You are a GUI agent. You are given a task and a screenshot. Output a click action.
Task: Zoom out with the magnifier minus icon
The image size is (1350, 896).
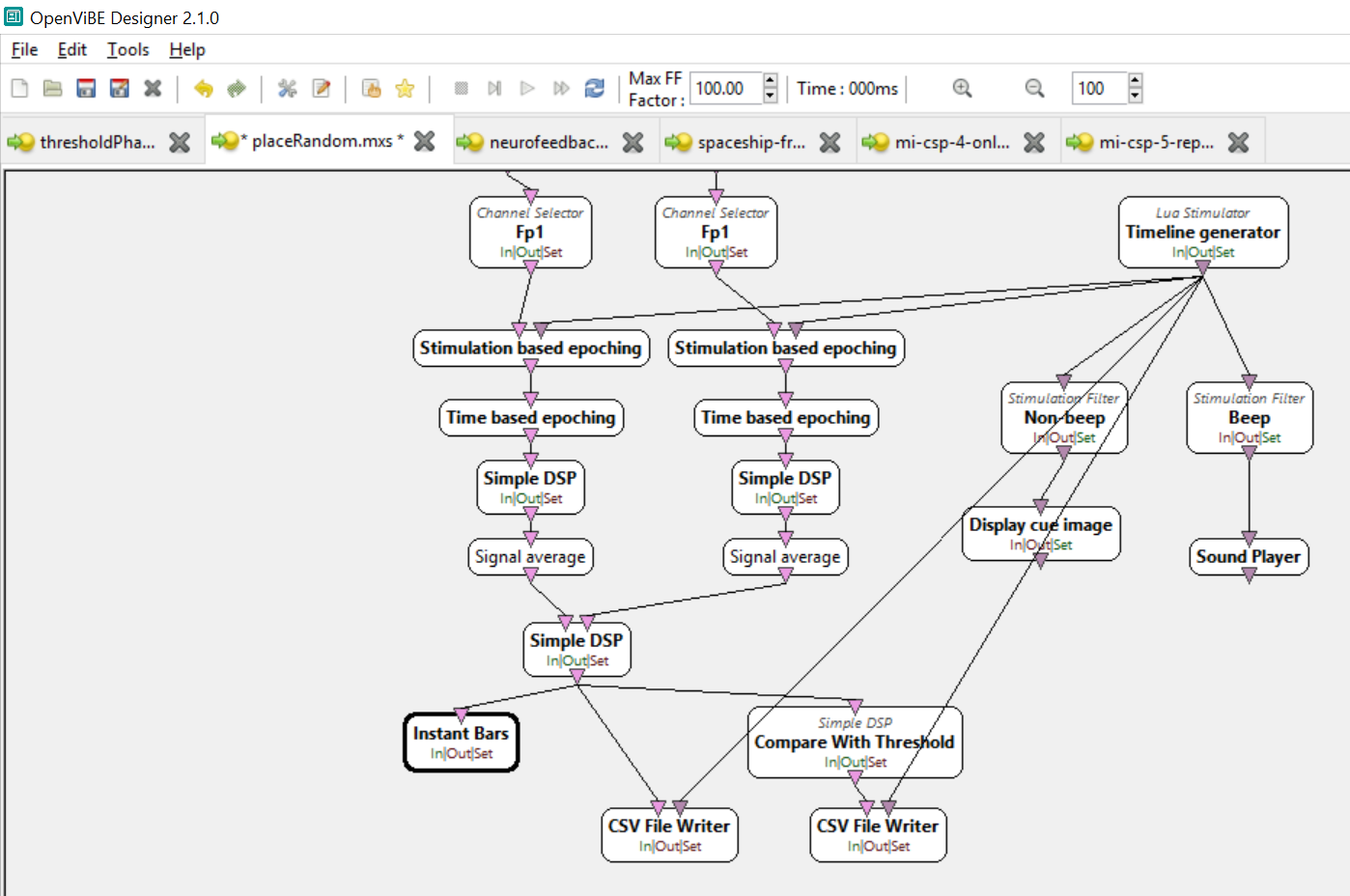[x=1034, y=89]
